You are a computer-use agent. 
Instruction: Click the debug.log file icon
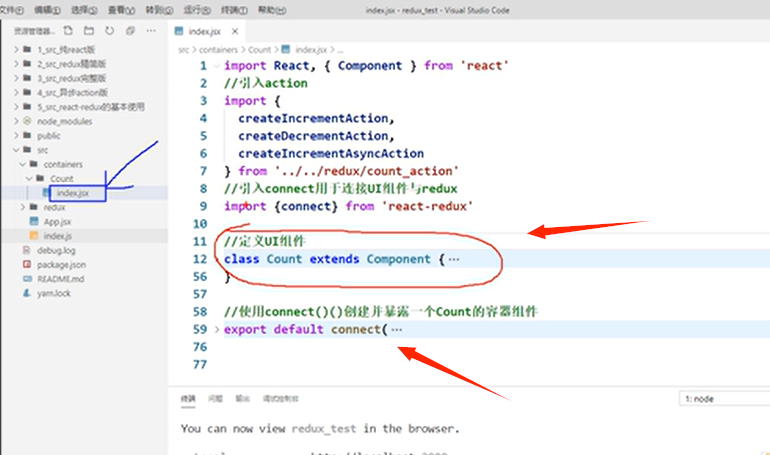pos(27,250)
